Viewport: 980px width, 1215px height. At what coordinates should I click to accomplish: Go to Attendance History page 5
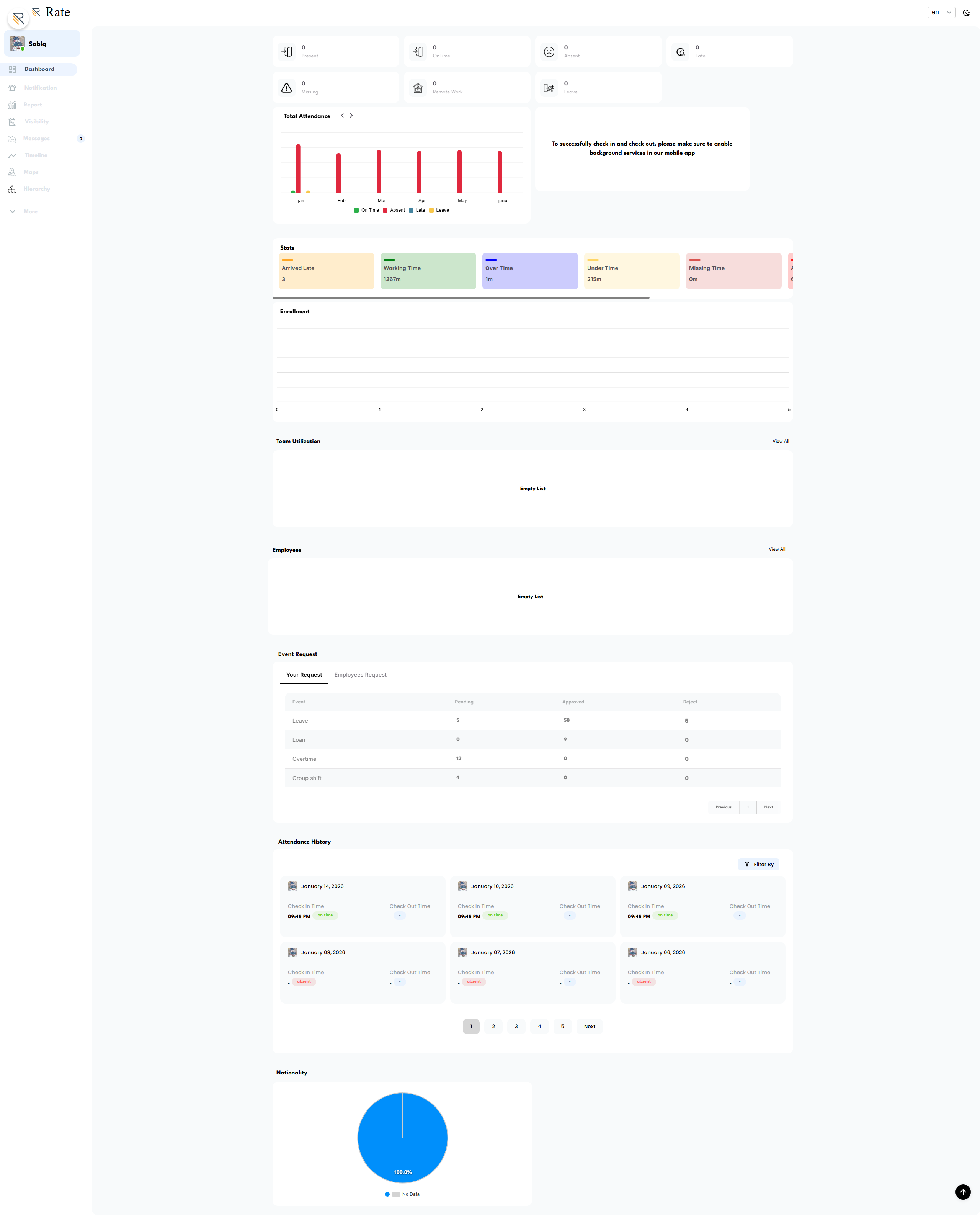562,1027
